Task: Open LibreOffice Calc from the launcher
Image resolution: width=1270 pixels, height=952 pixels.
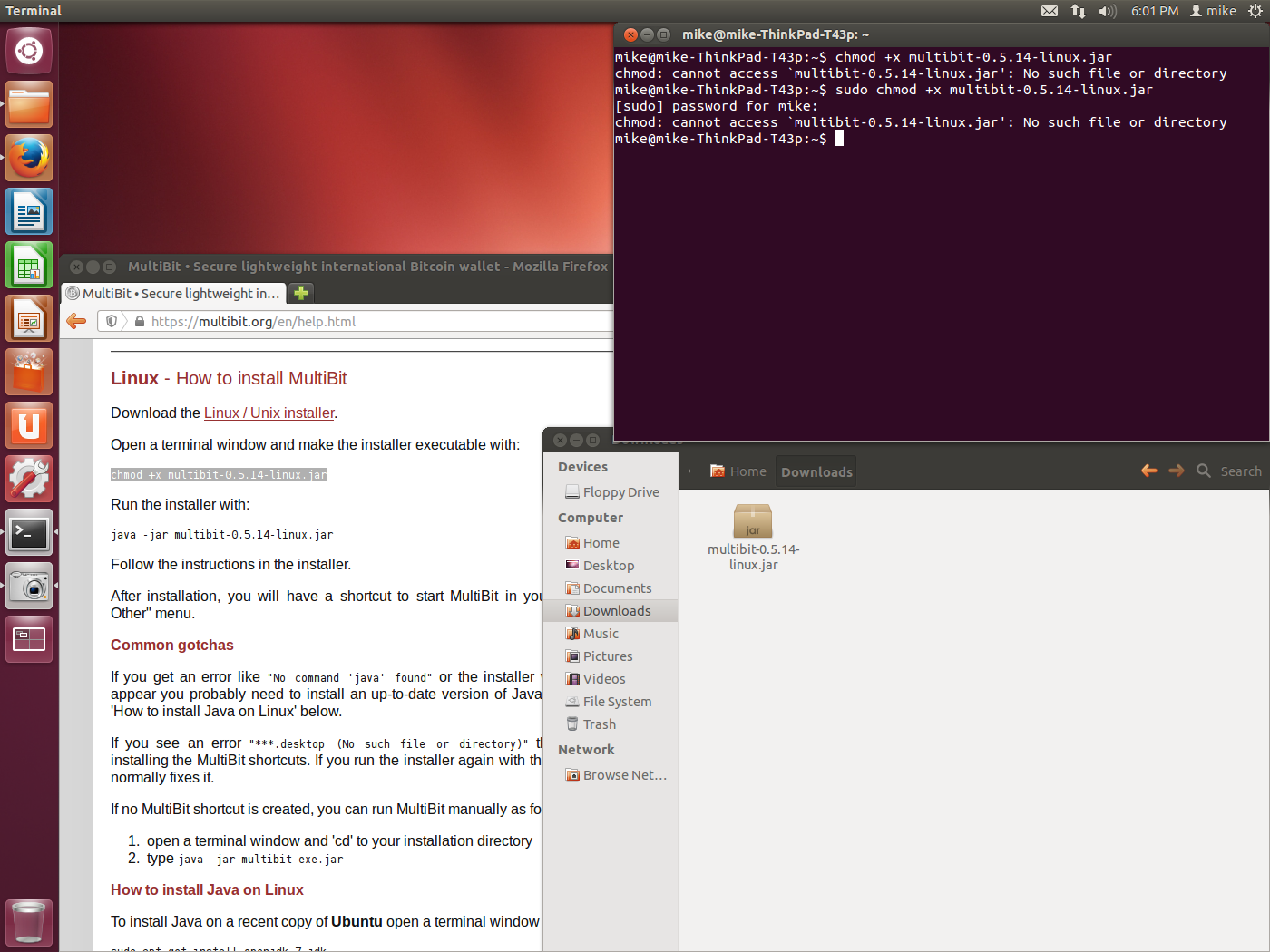Action: tap(29, 265)
